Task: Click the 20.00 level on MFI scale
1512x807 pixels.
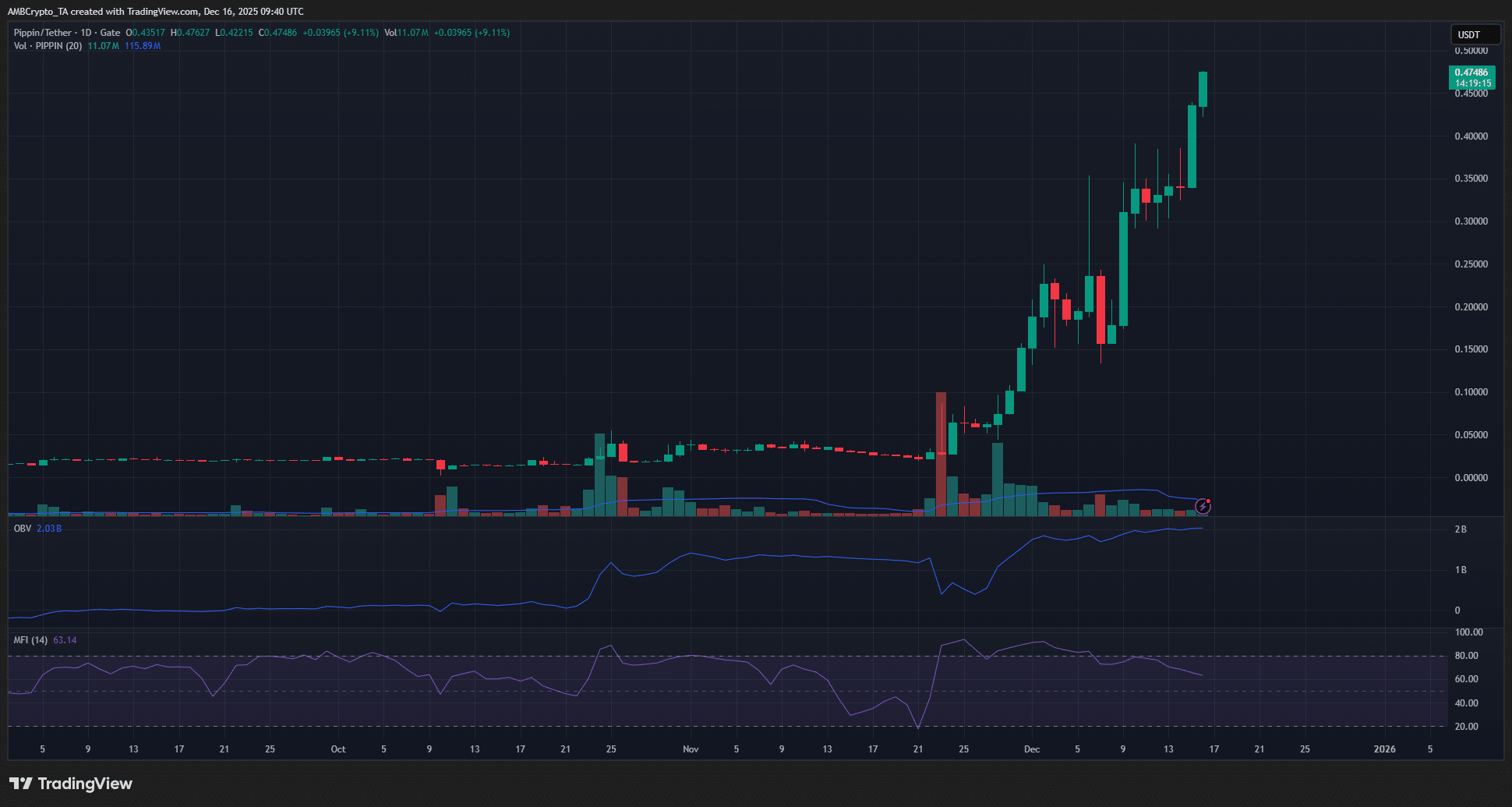Action: pyautogui.click(x=1466, y=727)
